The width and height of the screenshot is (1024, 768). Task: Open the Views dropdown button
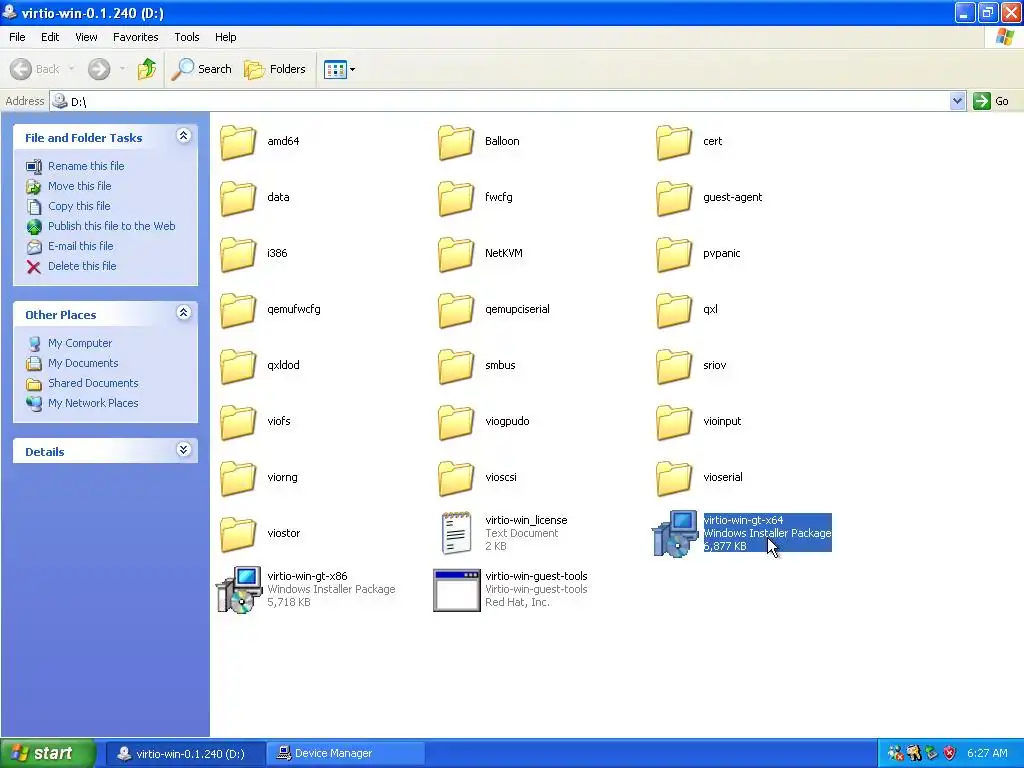(x=340, y=69)
